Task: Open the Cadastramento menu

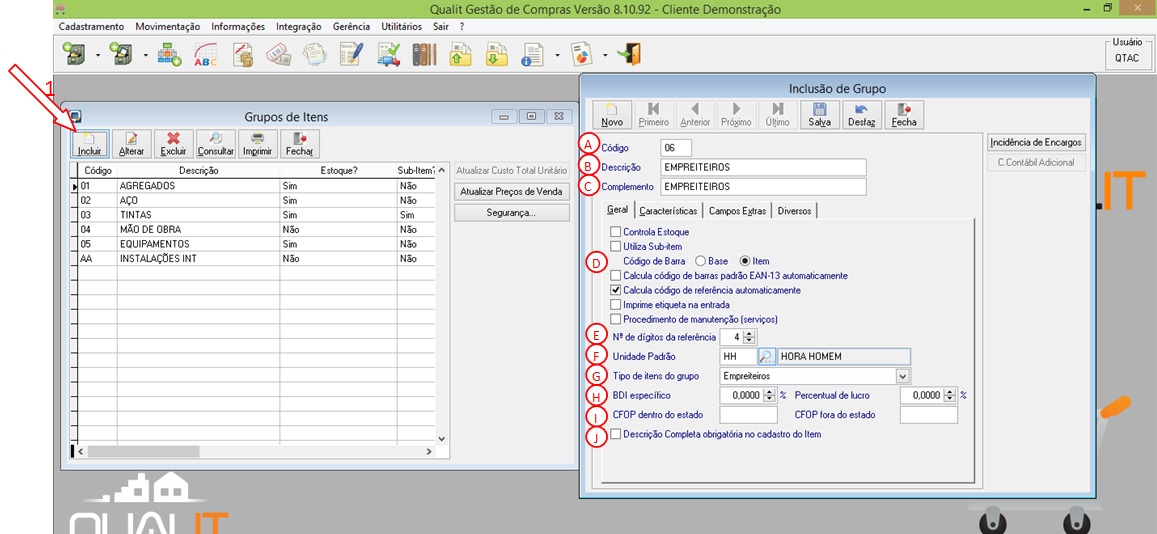Action: 91,26
